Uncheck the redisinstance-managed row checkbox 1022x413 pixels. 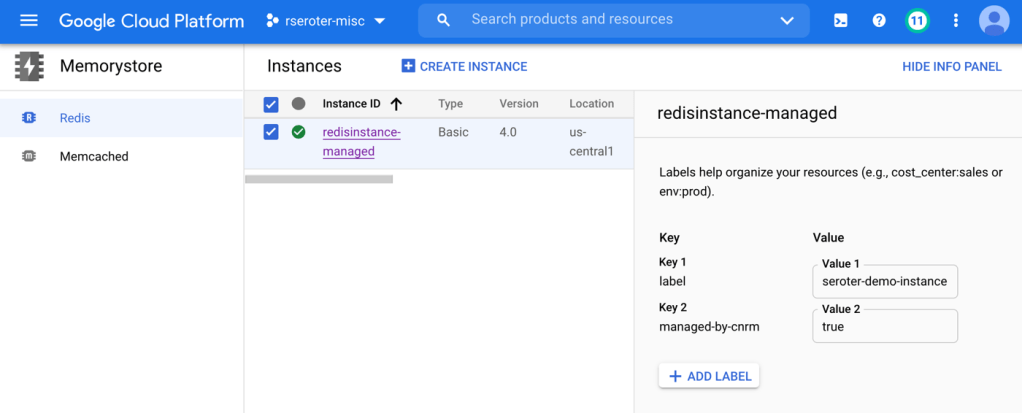[x=271, y=132]
